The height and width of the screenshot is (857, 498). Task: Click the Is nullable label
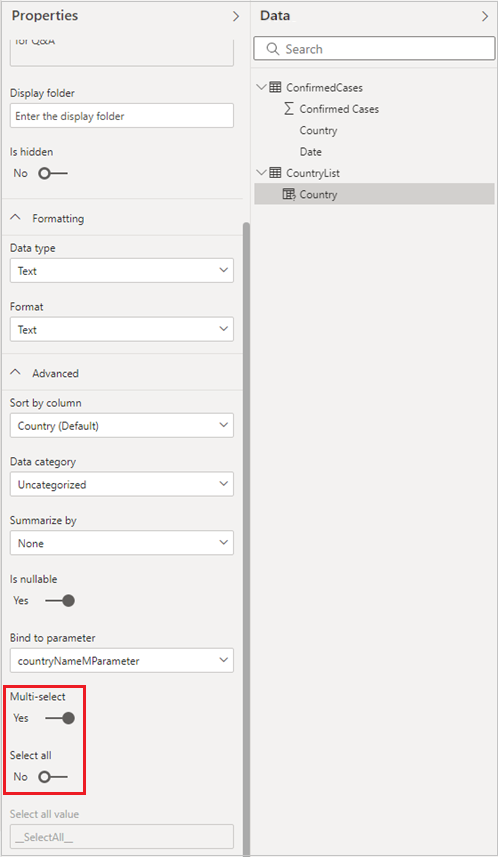coord(33,579)
